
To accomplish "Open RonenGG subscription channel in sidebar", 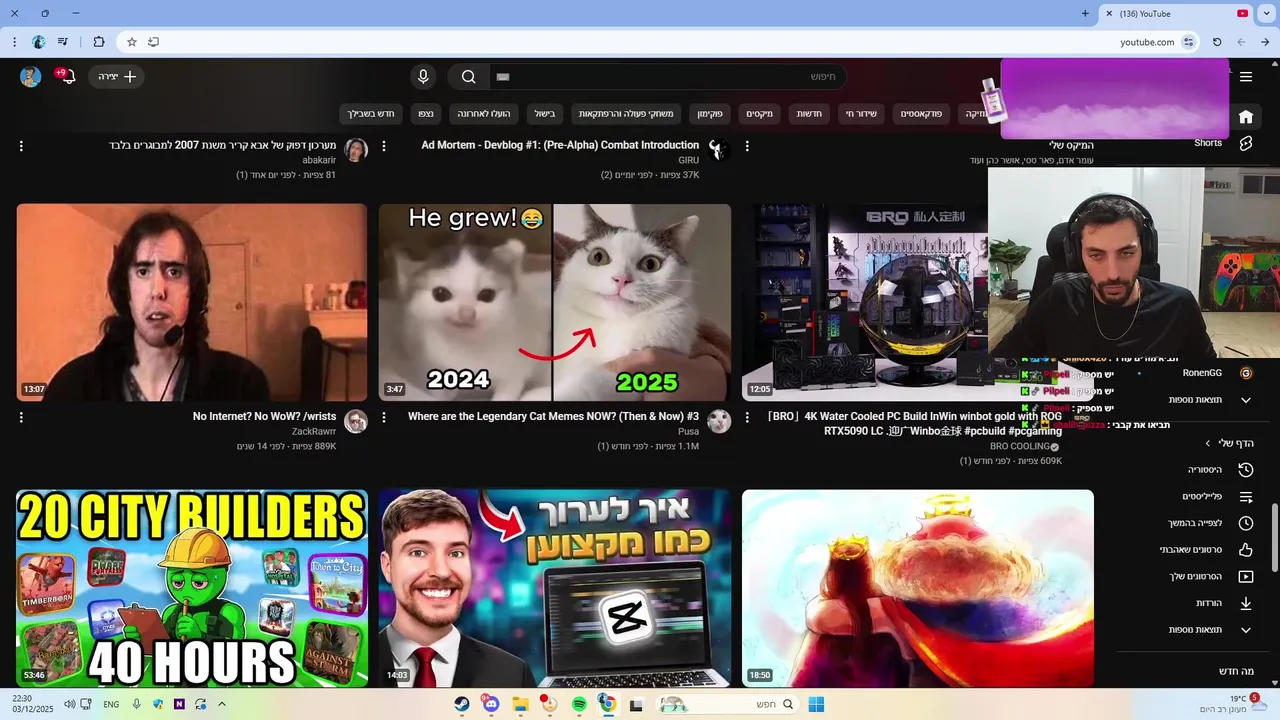I will point(1217,373).
